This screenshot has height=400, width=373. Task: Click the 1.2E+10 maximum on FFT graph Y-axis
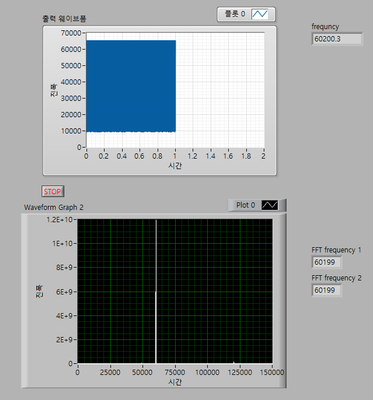(x=63, y=219)
